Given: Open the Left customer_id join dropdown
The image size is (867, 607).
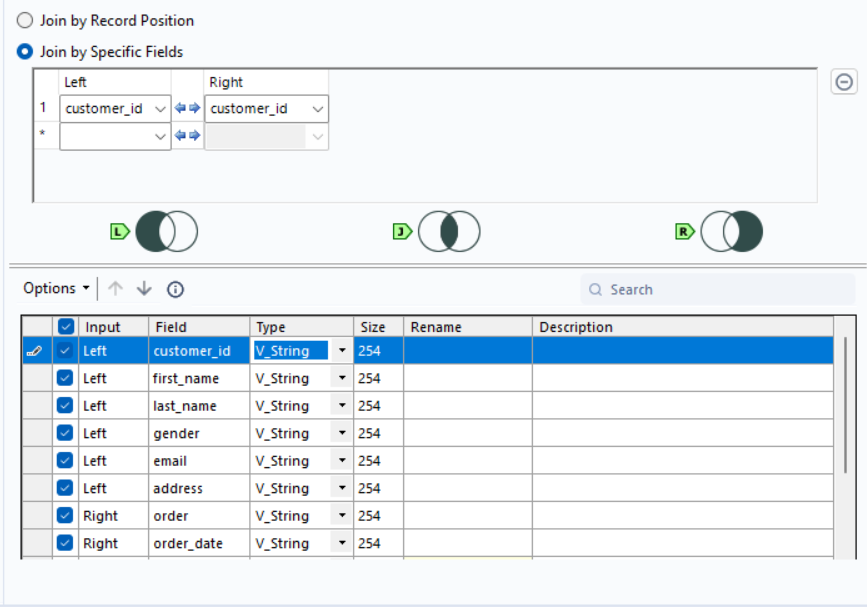Looking at the screenshot, I should 160,109.
